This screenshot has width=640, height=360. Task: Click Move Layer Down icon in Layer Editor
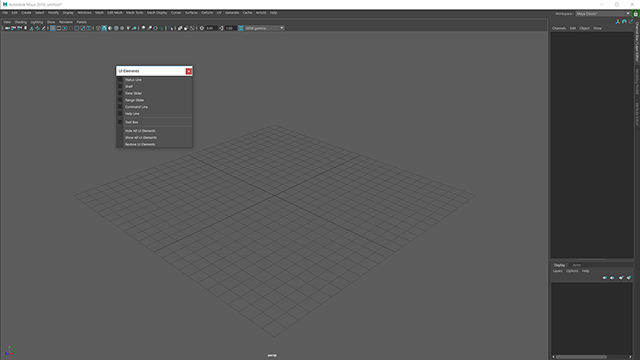click(x=612, y=278)
